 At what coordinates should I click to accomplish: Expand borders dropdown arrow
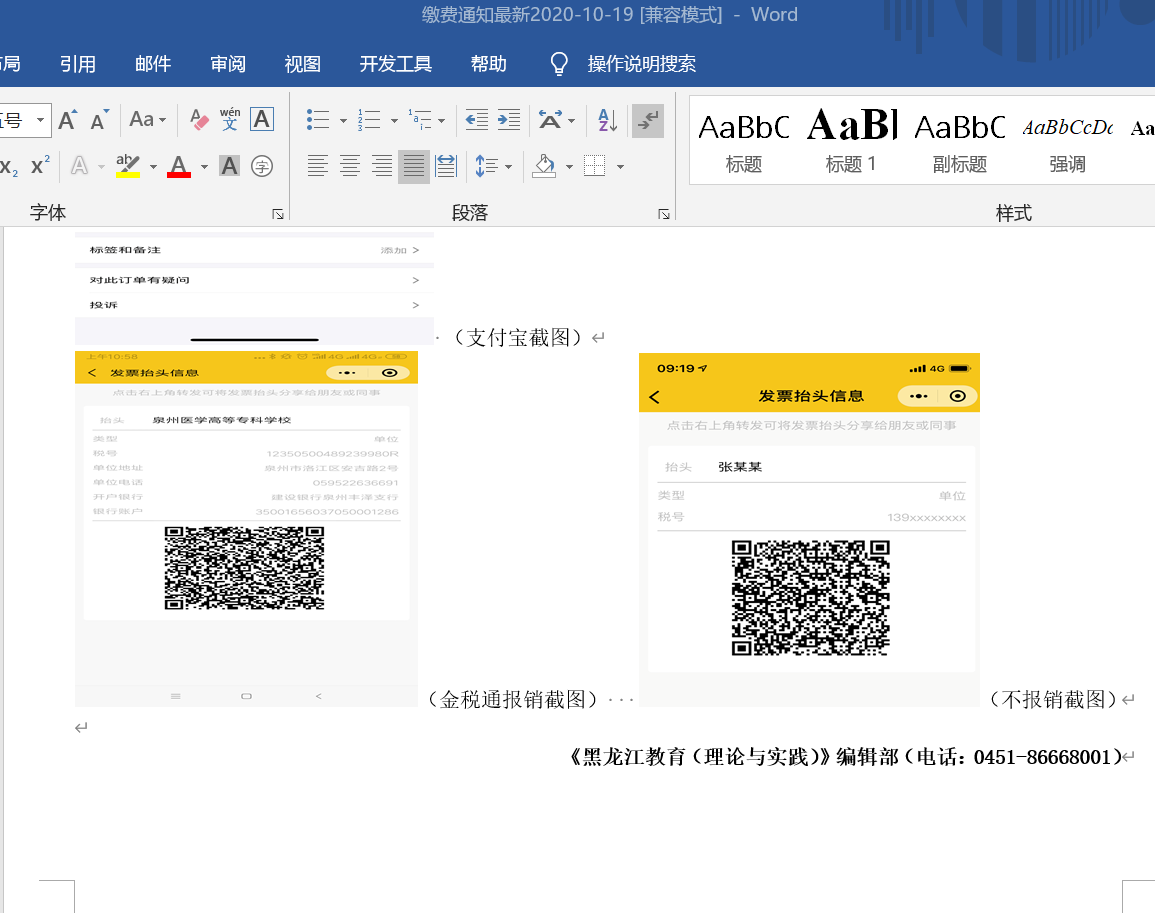tap(620, 167)
